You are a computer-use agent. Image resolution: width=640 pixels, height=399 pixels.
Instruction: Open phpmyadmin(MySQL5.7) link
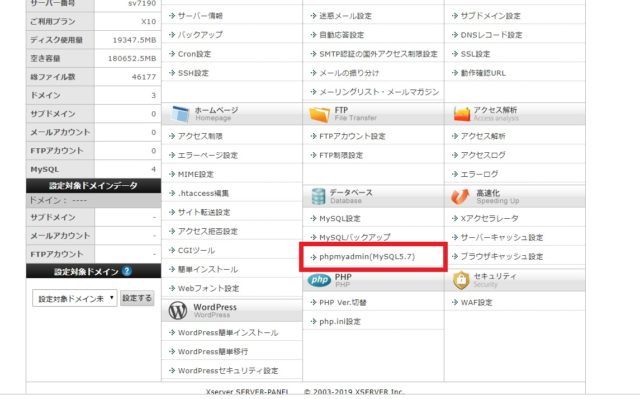(367, 257)
